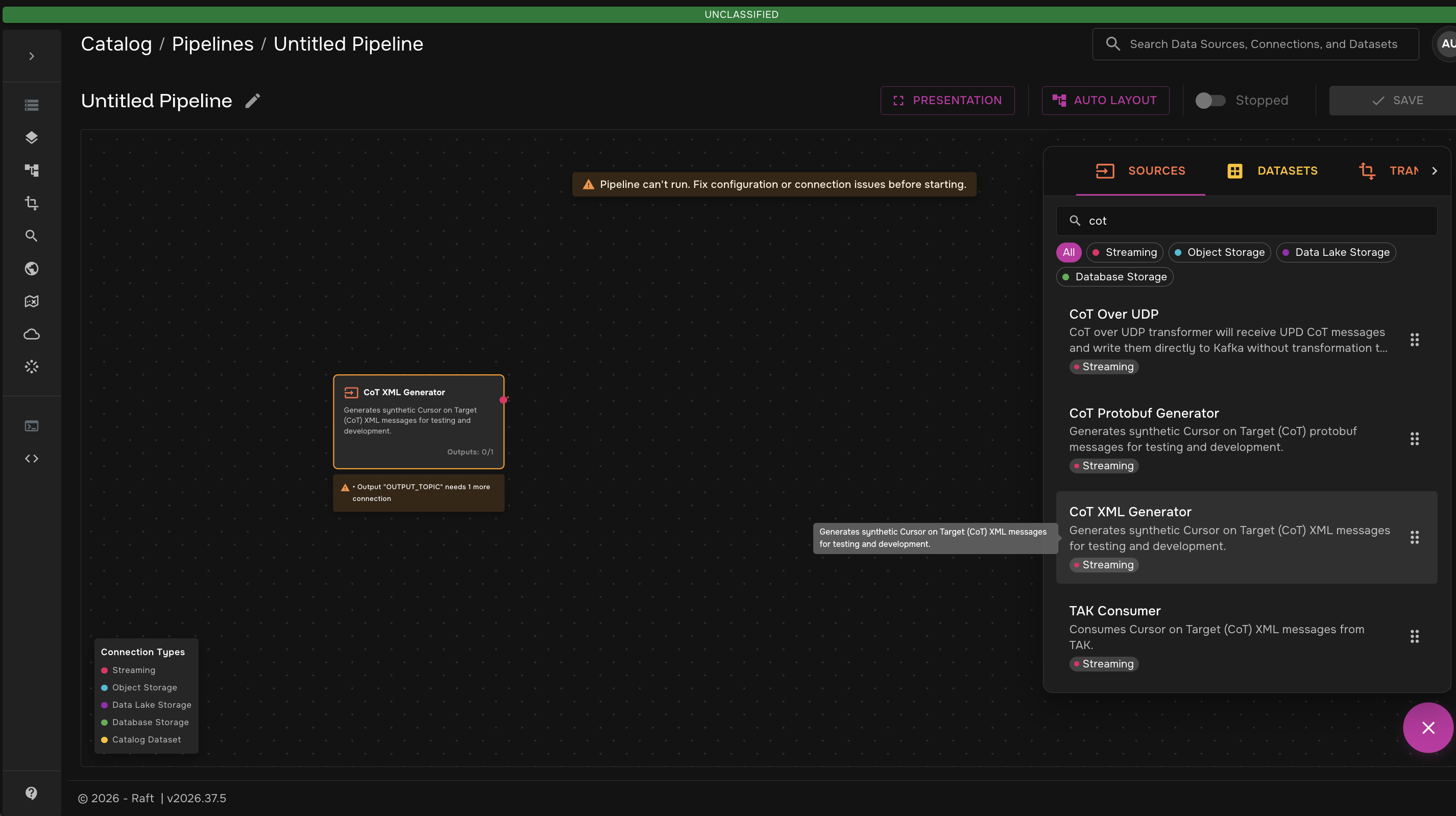Select the TAK Consumer source item
The image size is (1456, 816).
(1246, 636)
